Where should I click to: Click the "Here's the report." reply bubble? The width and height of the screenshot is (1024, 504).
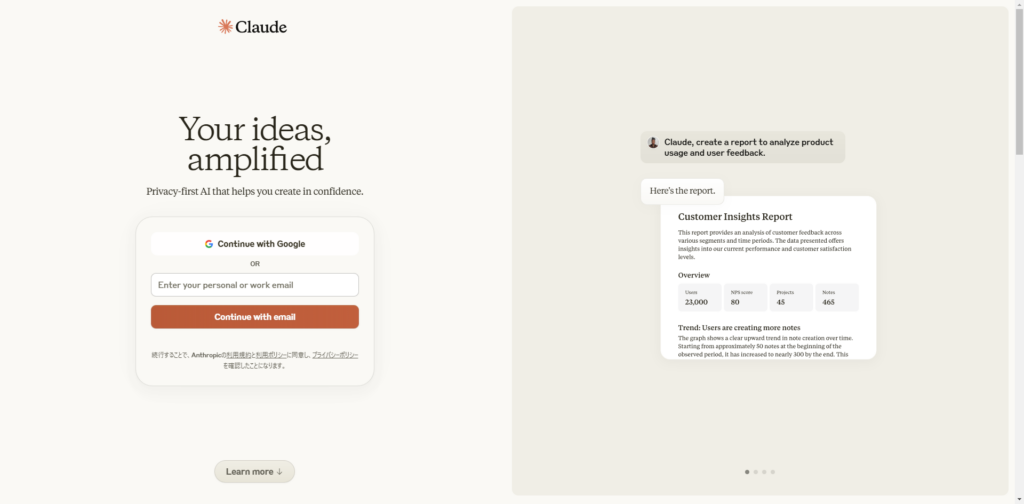click(x=682, y=191)
